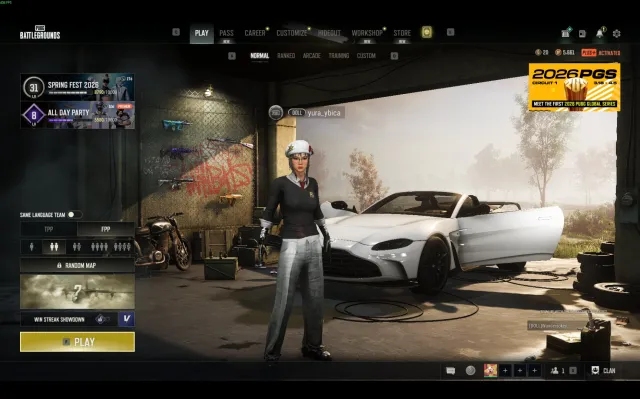The height and width of the screenshot is (399, 640).
Task: Click the Win Streak Showdown emblem icon
Action: [x=101, y=319]
